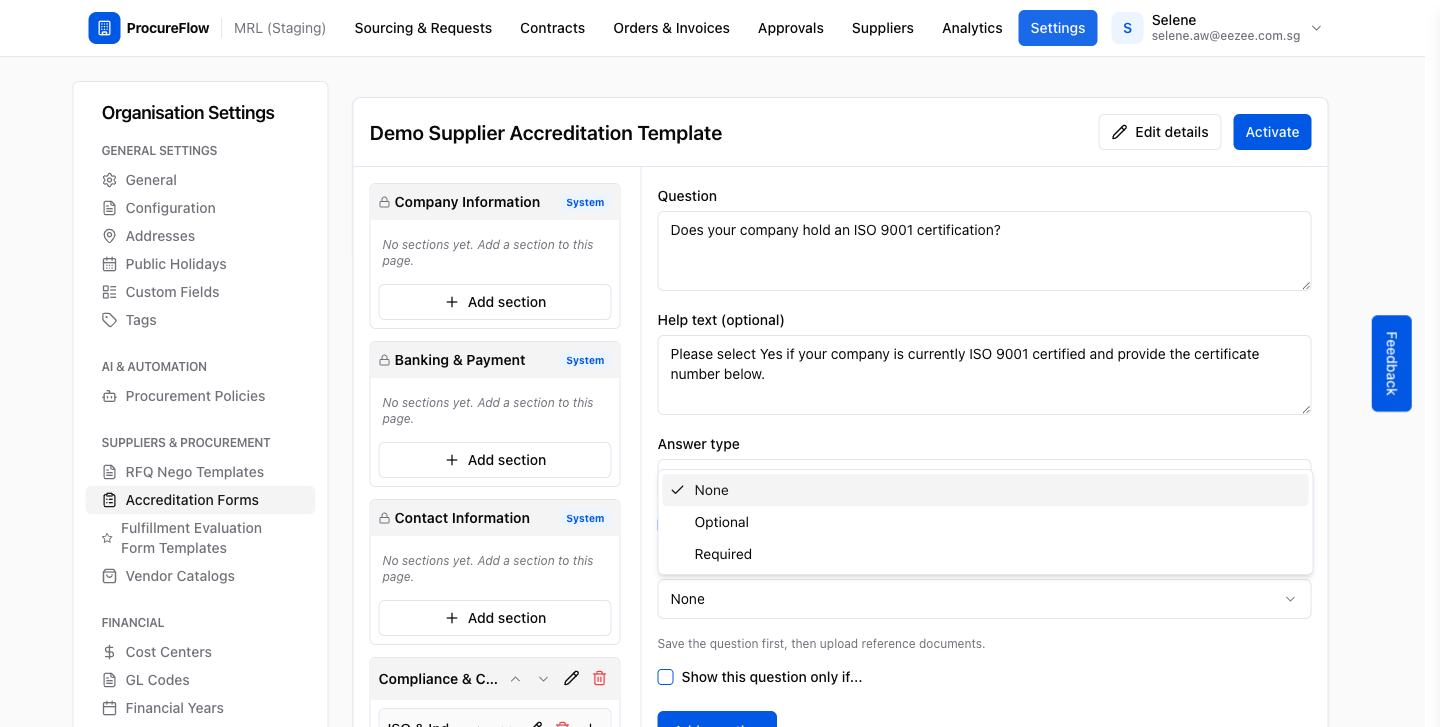
Task: Click the Vendor Catalogs icon
Action: coord(110,576)
